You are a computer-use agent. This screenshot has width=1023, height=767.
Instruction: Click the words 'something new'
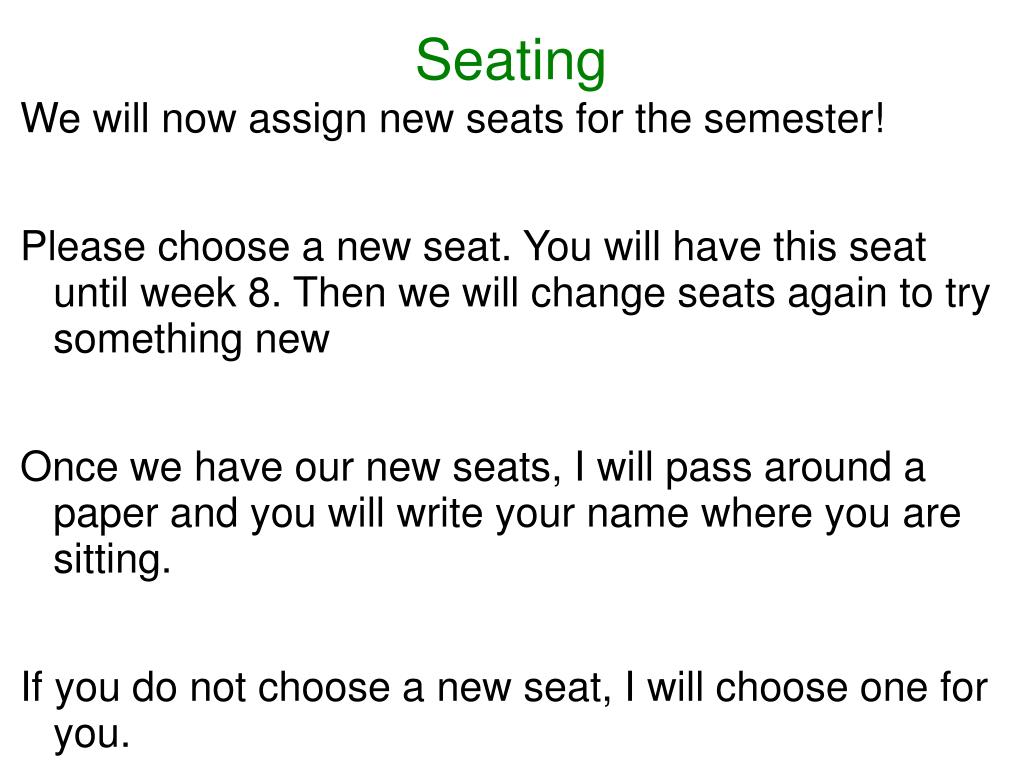(191, 339)
